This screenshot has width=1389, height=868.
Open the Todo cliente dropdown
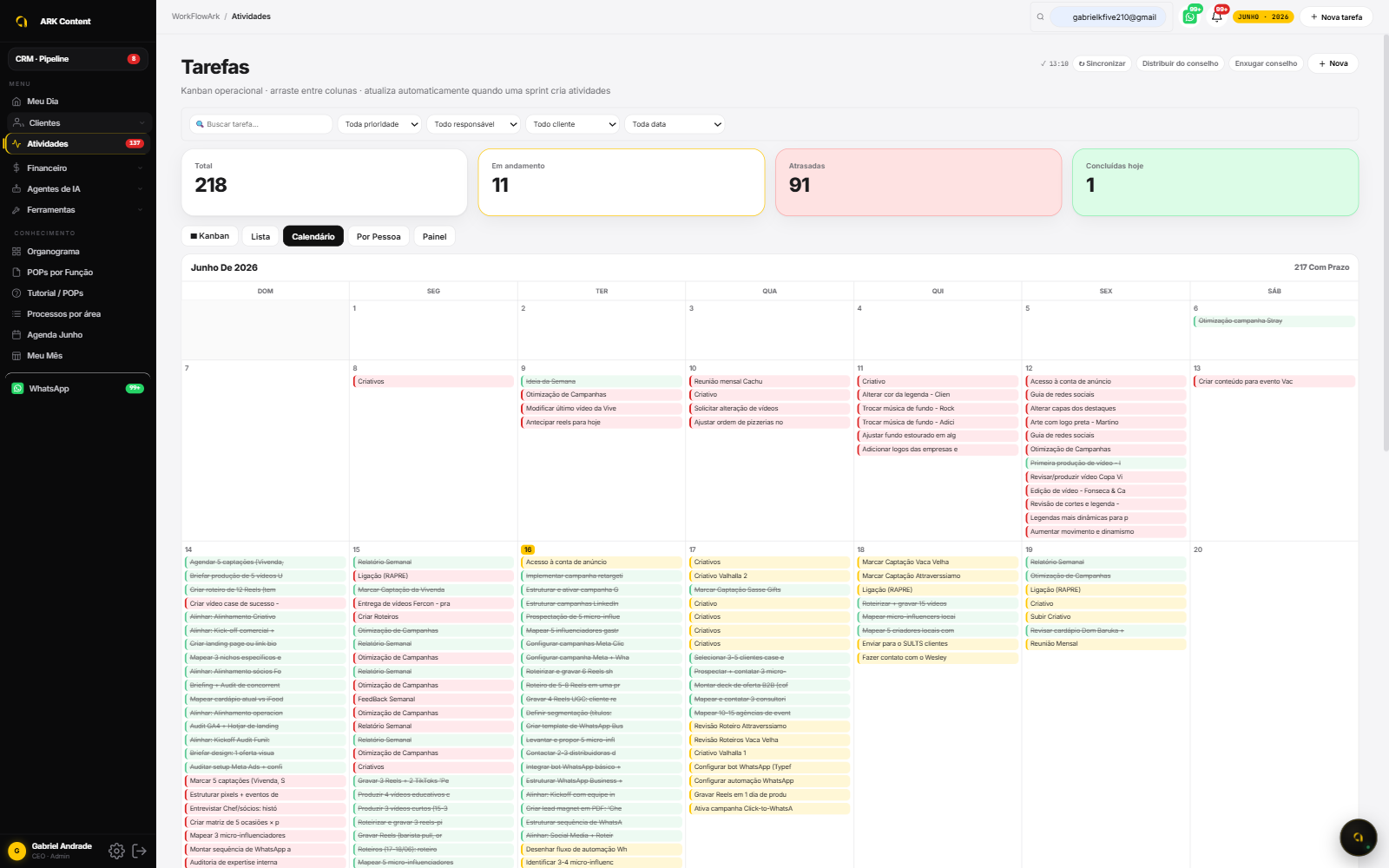point(573,124)
